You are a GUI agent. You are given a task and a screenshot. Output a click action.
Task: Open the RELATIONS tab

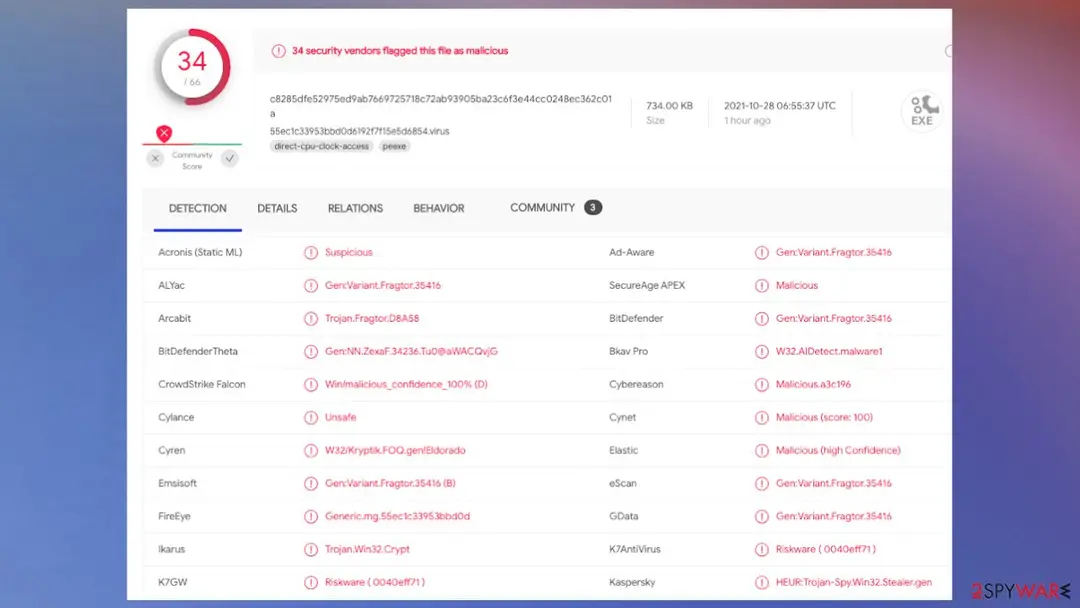[355, 208]
